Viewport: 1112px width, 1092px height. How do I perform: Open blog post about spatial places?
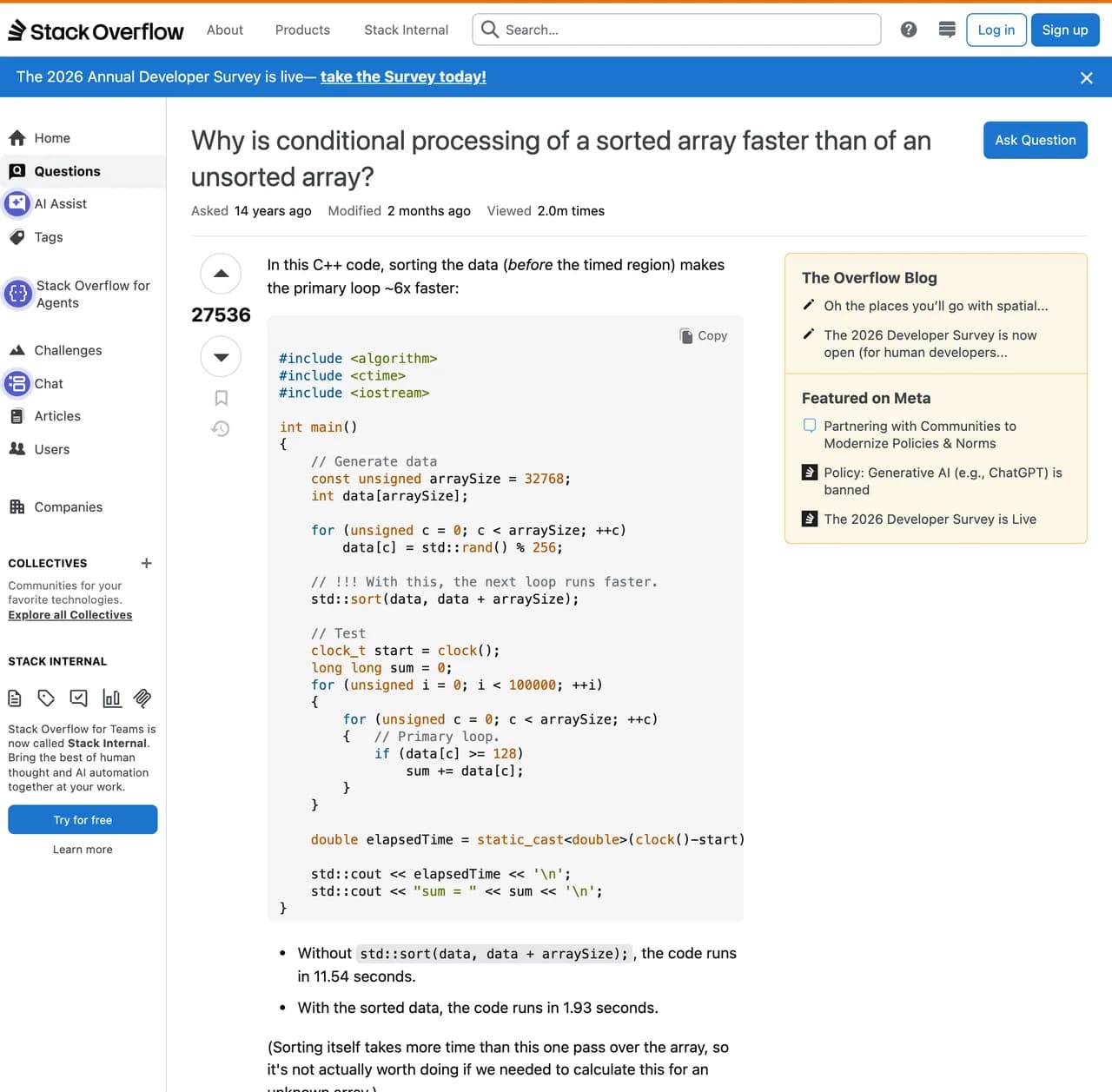pyautogui.click(x=936, y=306)
